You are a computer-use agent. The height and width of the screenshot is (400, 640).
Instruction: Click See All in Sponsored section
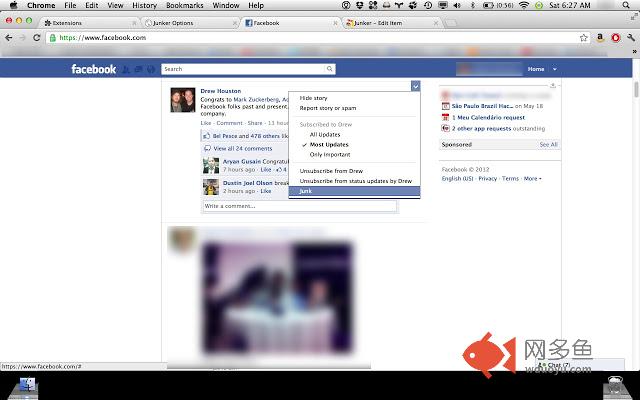(548, 145)
